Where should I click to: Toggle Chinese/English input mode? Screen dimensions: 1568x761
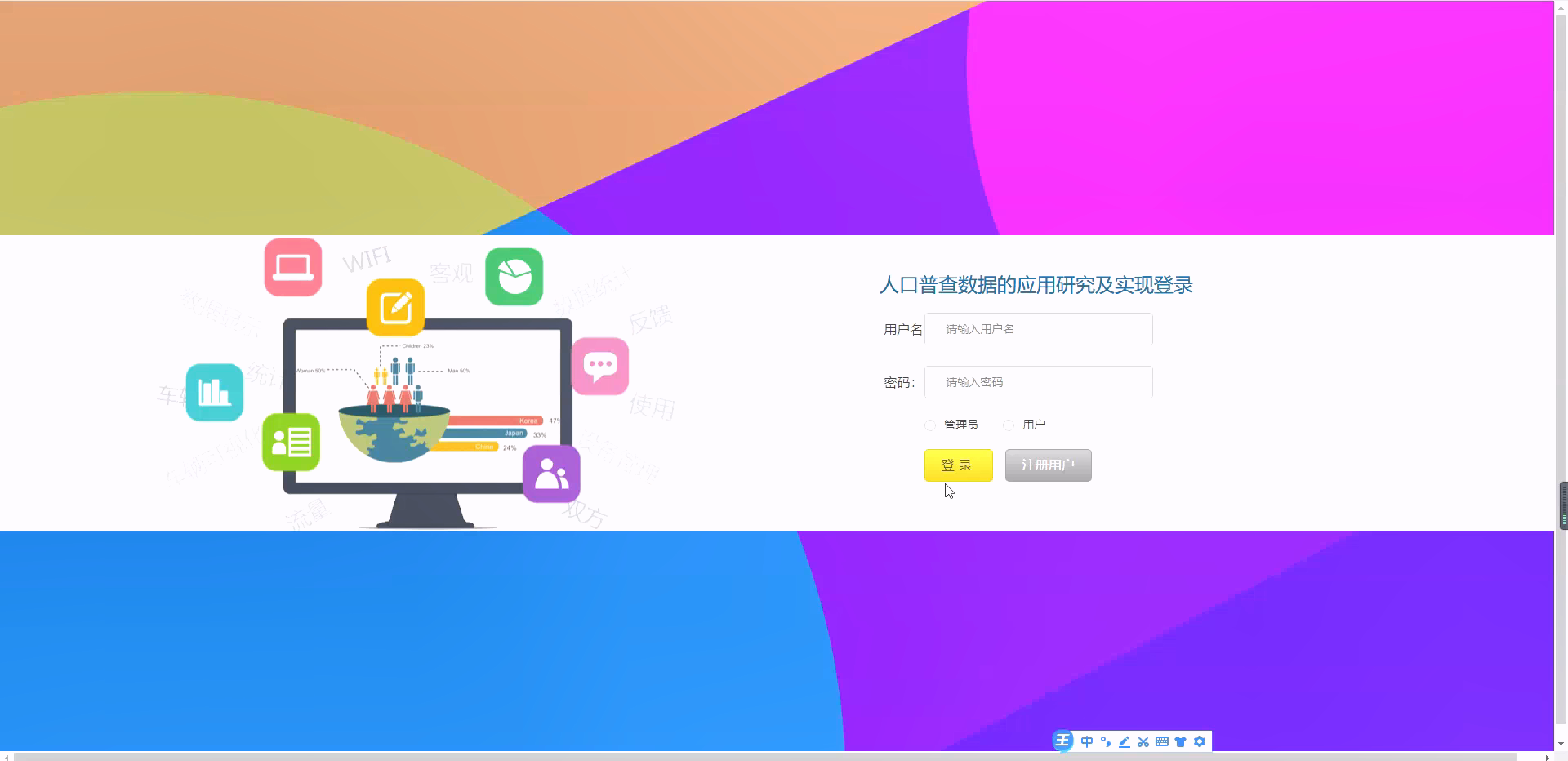1086,741
